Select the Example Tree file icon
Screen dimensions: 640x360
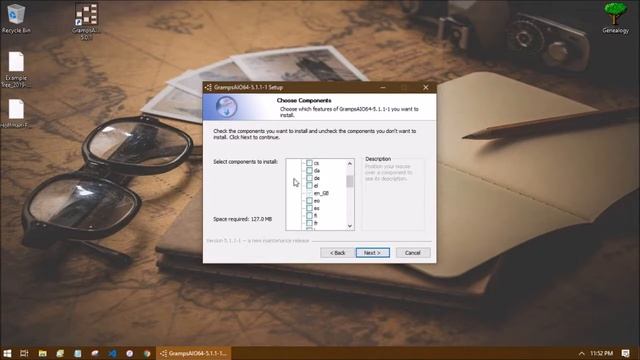tap(16, 69)
